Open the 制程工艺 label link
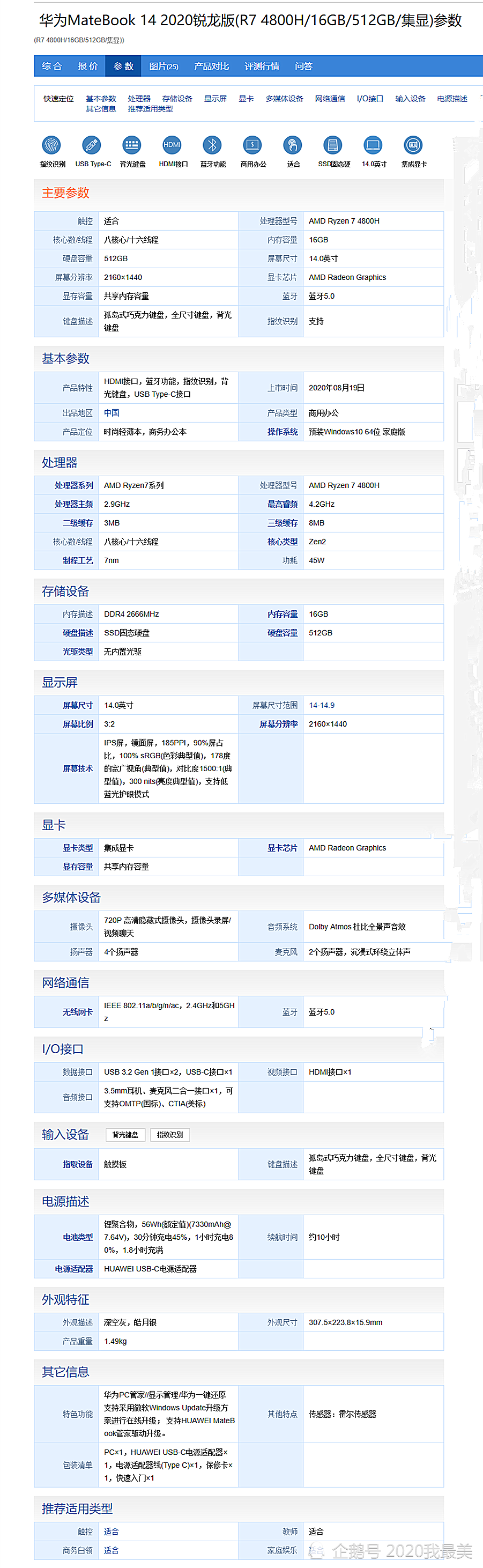The image size is (483, 1568). click(x=78, y=560)
